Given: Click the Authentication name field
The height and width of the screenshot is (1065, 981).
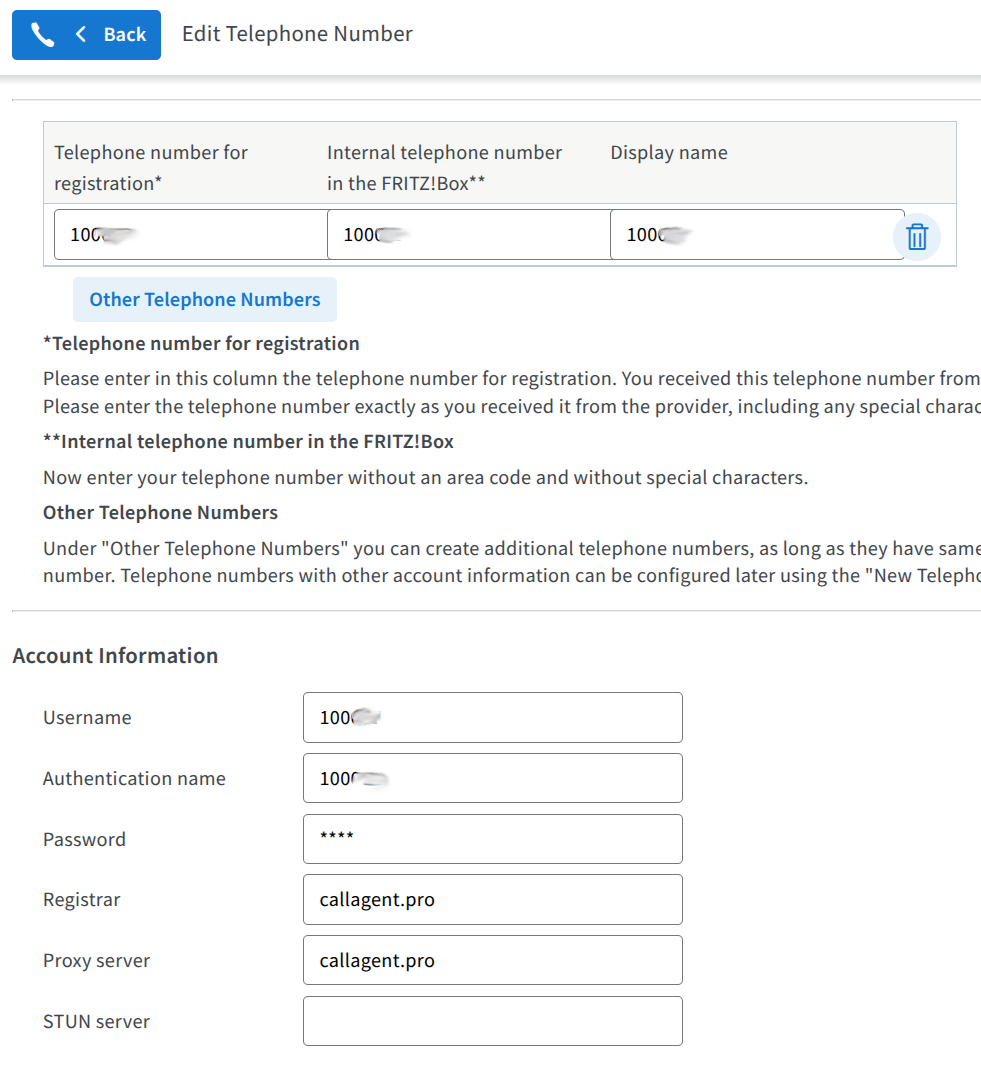Looking at the screenshot, I should click(492, 778).
